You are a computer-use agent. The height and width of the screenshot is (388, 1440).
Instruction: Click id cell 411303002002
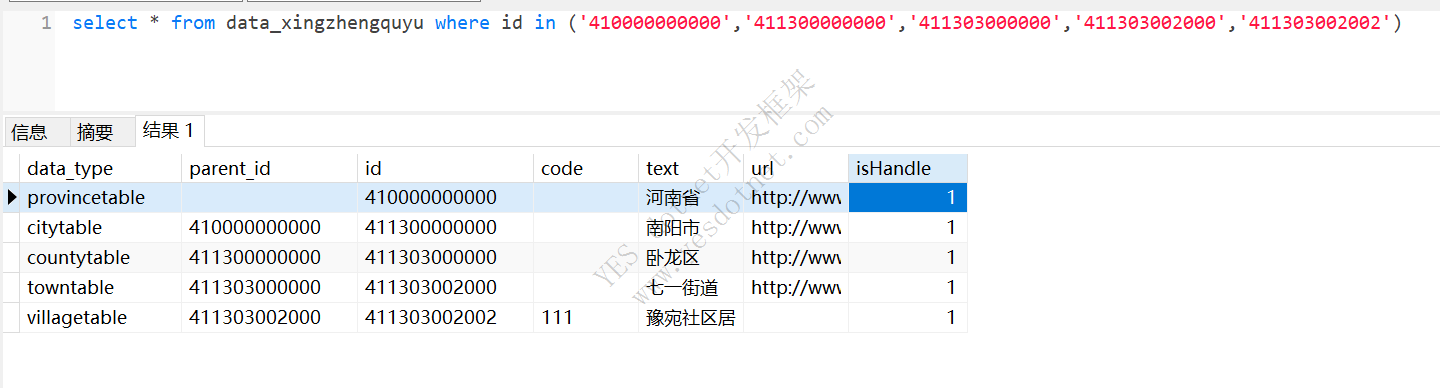pos(445,318)
